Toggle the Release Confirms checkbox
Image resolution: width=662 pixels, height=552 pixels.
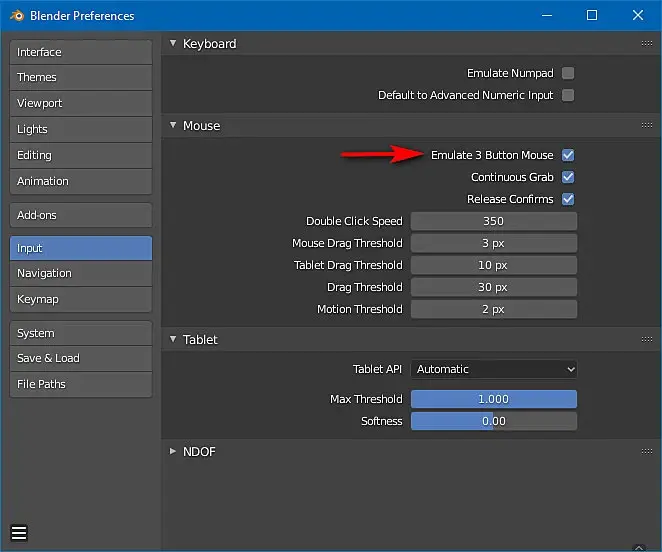(x=568, y=199)
